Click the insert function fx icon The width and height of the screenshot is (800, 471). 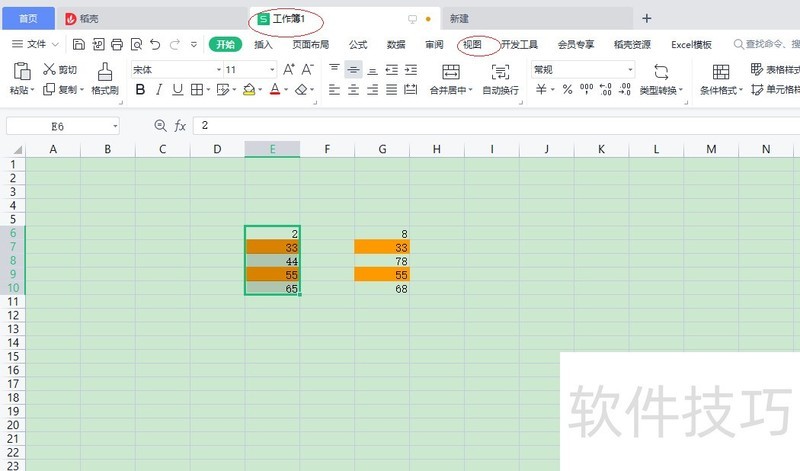(x=180, y=126)
